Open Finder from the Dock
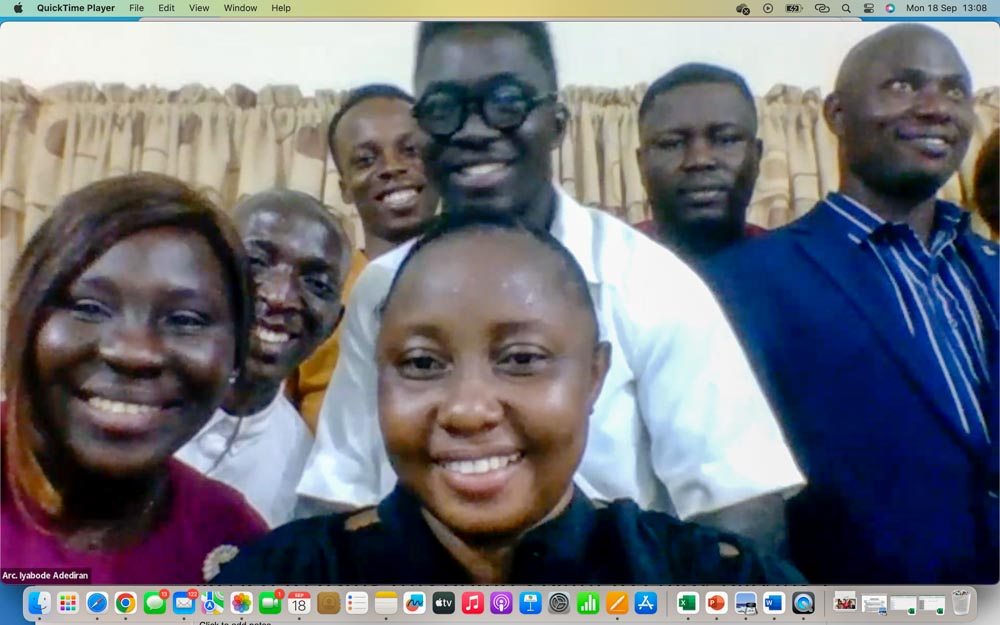 pyautogui.click(x=40, y=603)
